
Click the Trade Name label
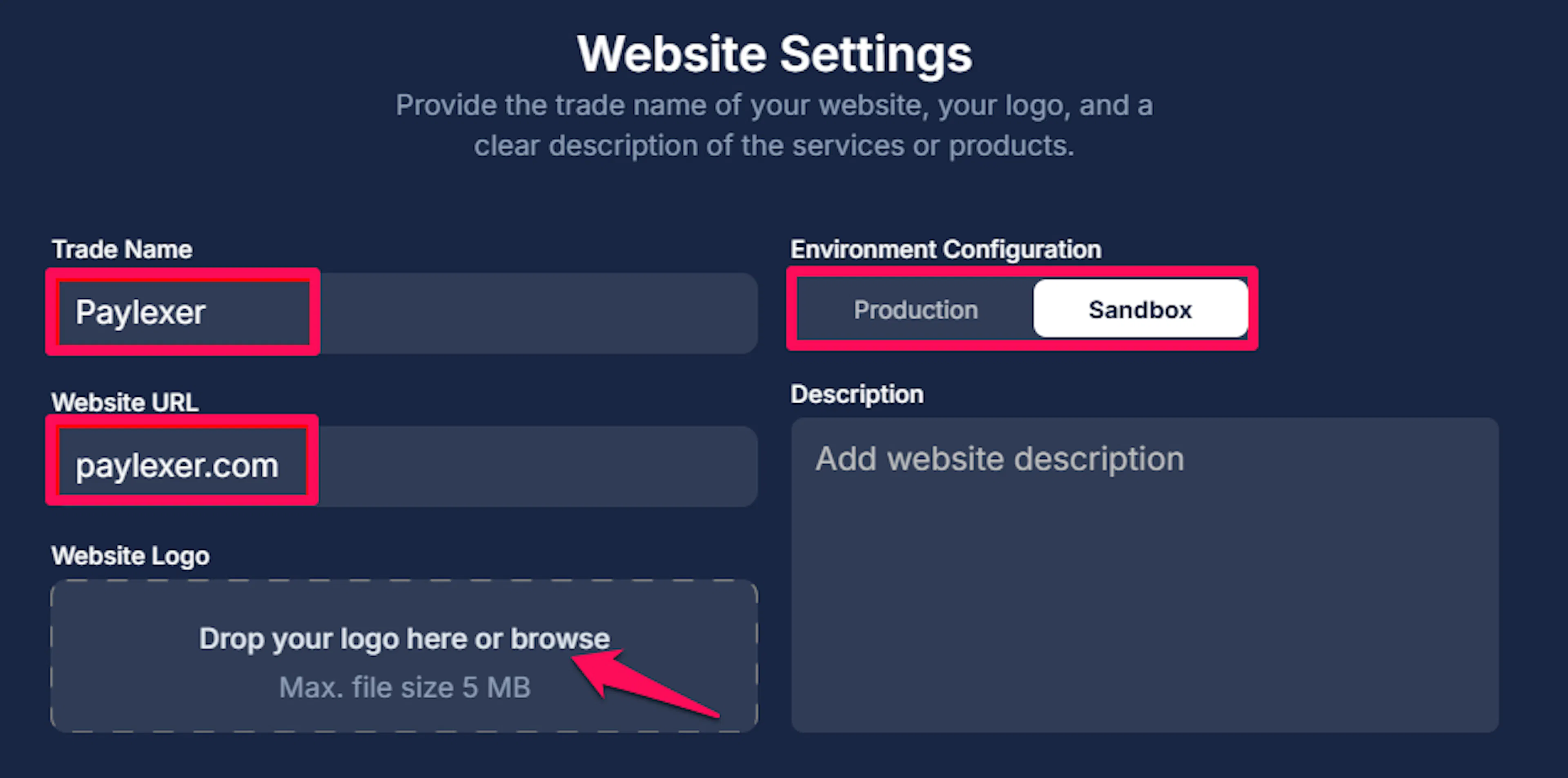pos(122,249)
